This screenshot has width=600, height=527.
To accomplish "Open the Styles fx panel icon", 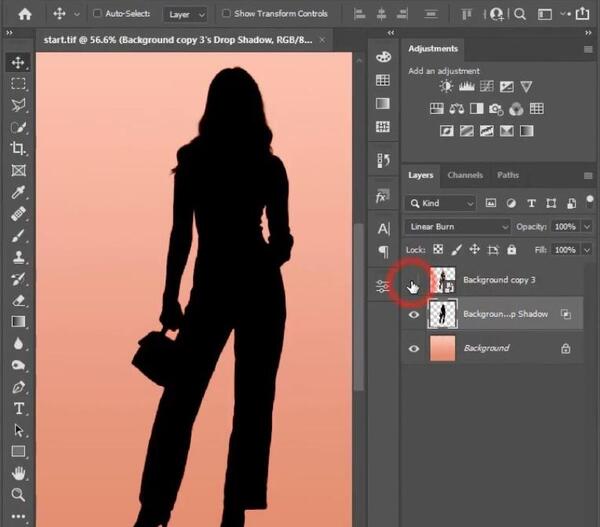I will pos(383,196).
